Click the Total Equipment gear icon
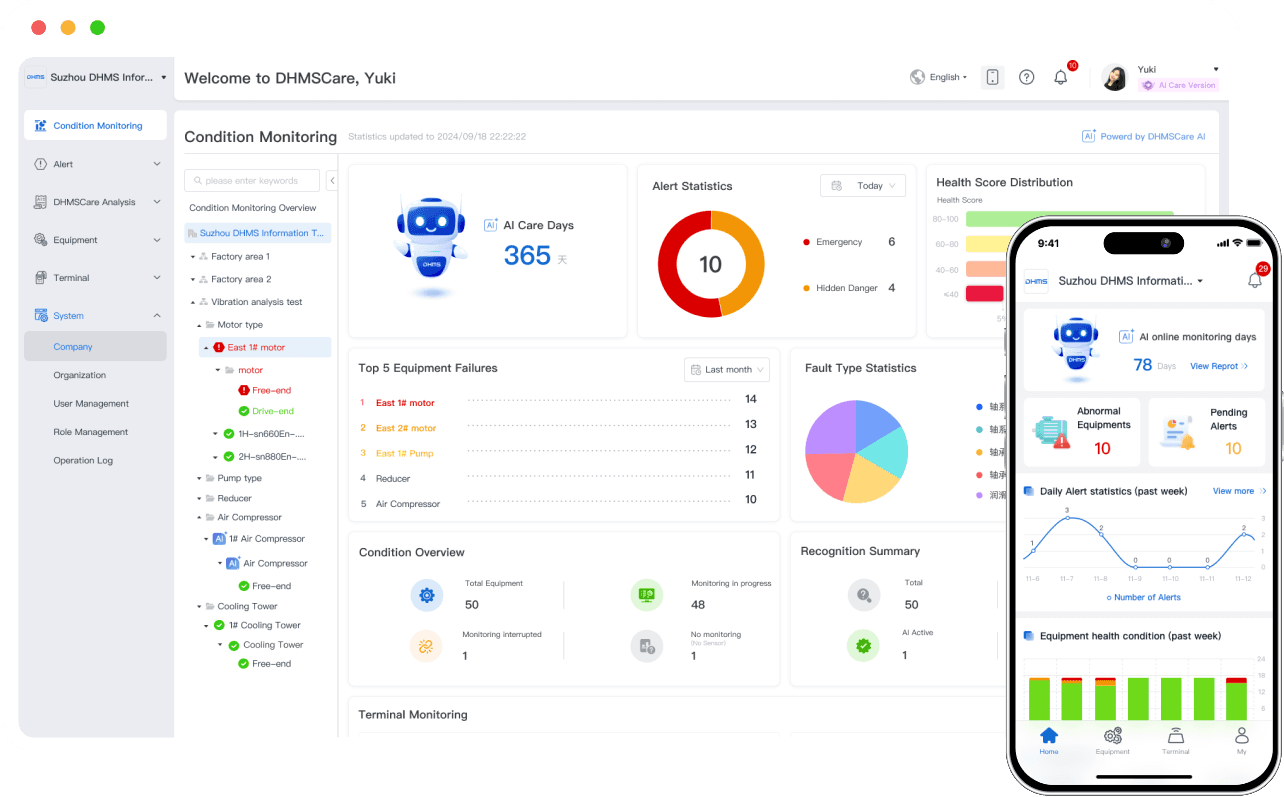The image size is (1284, 797). pos(427,595)
